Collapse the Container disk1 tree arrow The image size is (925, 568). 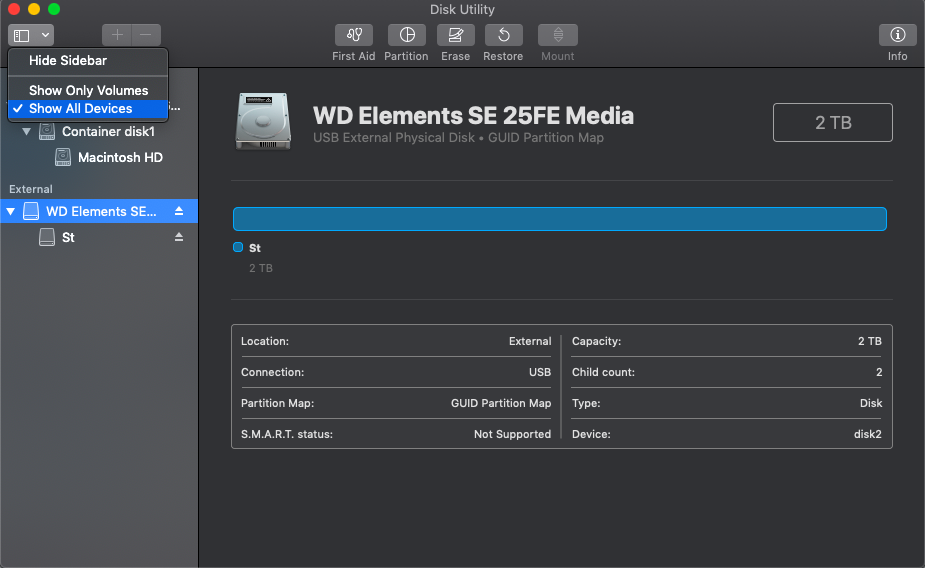[x=27, y=132]
